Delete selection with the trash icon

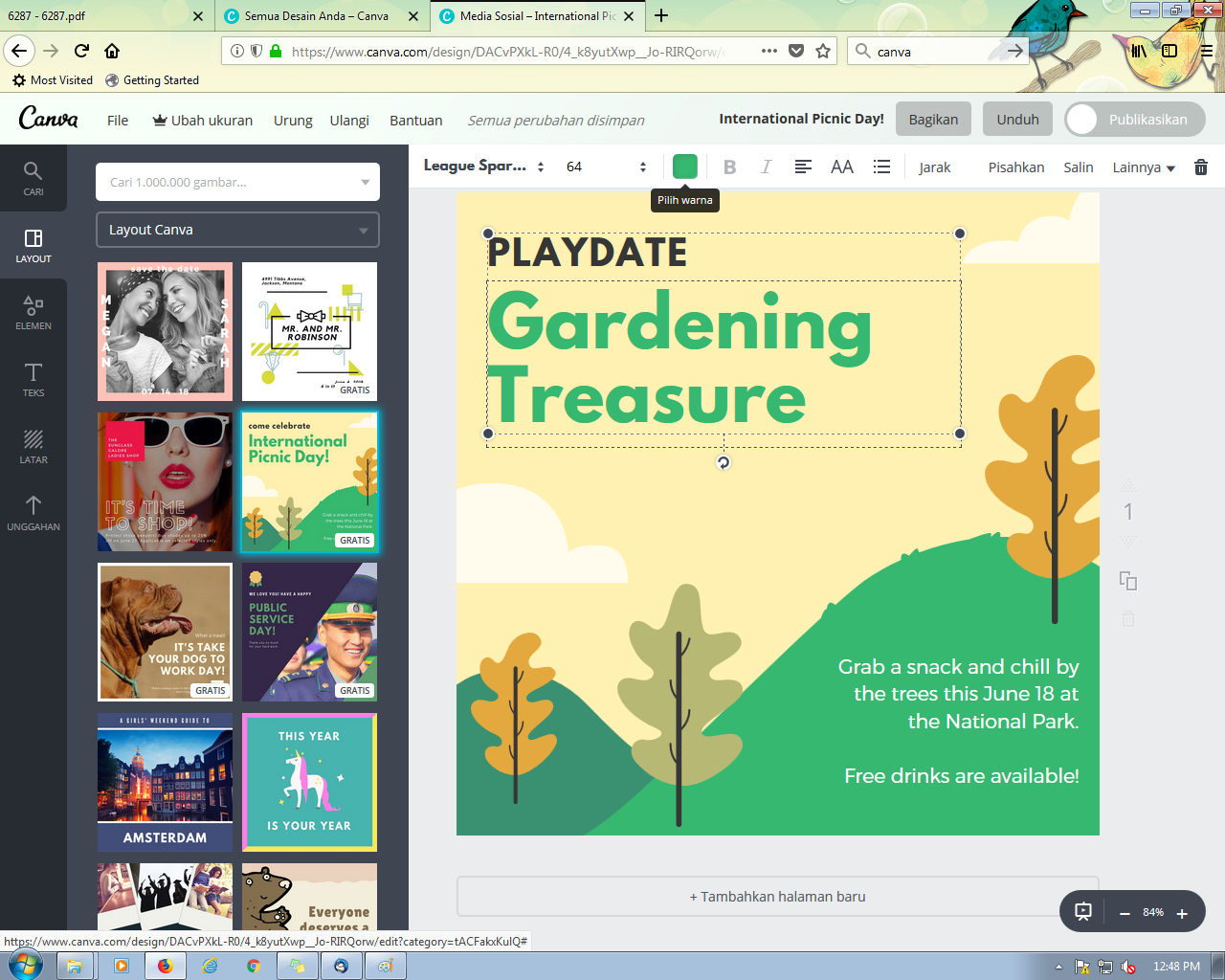(1200, 166)
